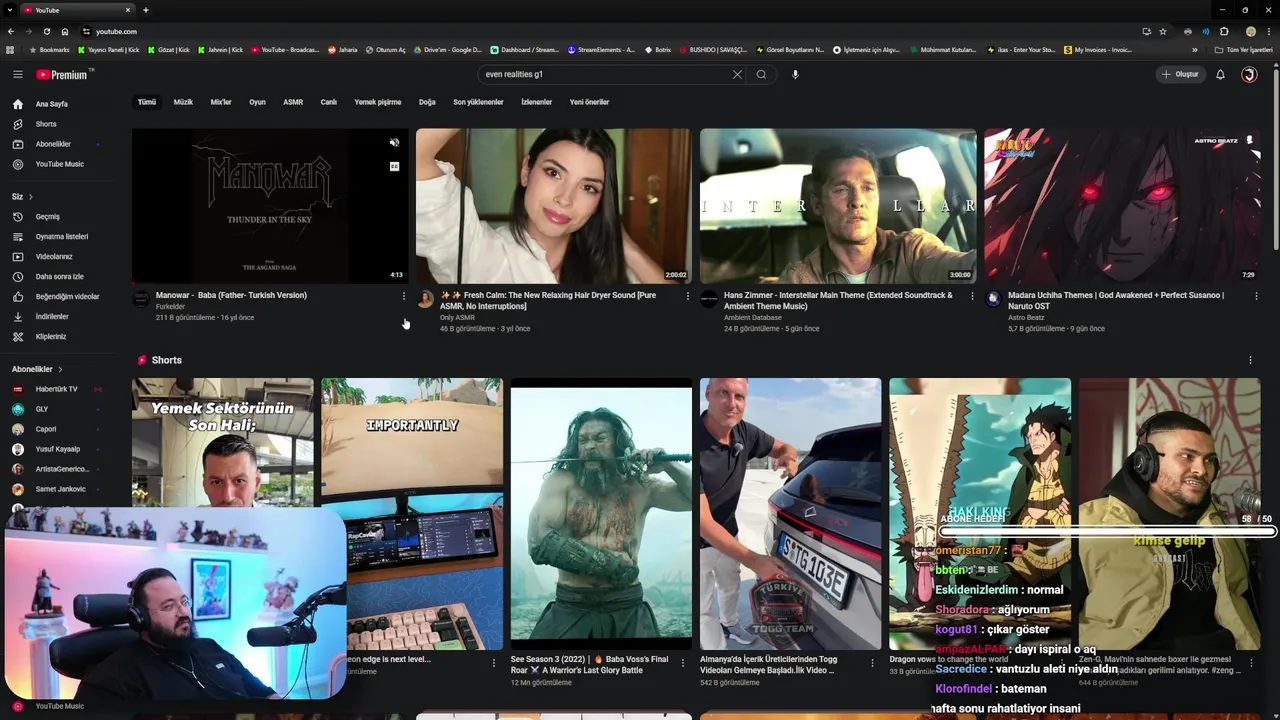
Task: Toggle subtitles on Manowar preview
Action: click(394, 166)
